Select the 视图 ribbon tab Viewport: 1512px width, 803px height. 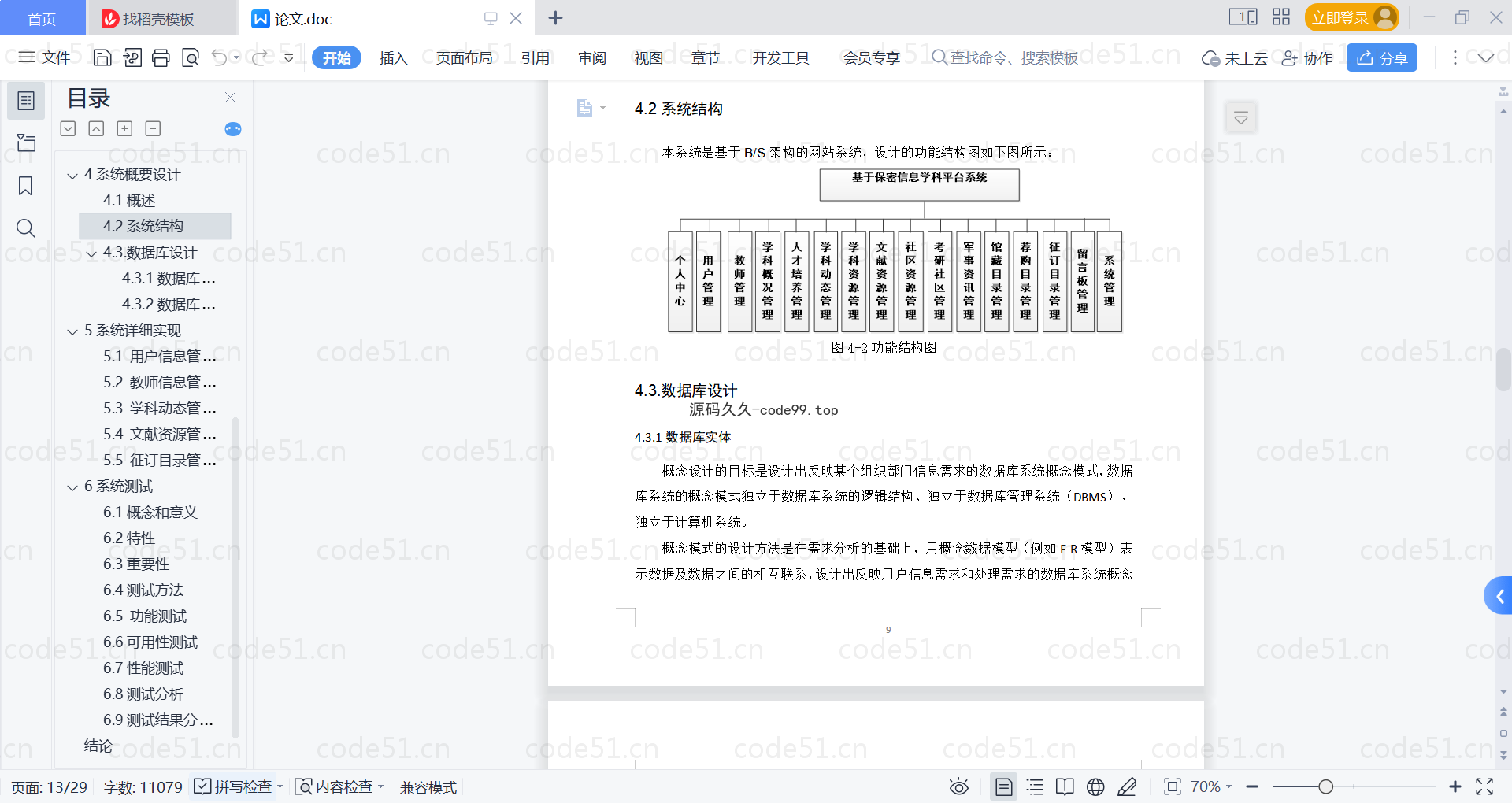click(648, 57)
